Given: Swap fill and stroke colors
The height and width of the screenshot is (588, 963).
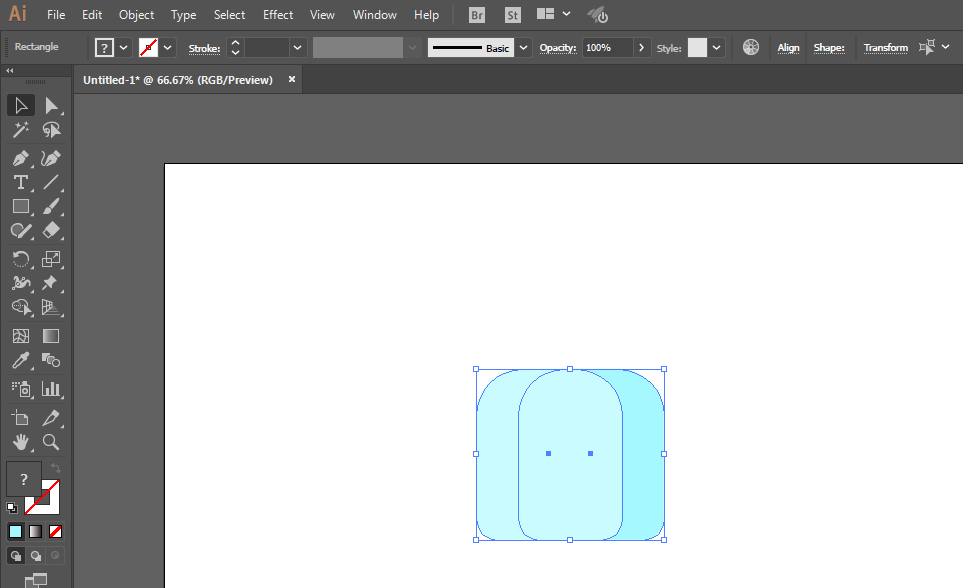Looking at the screenshot, I should [55, 468].
